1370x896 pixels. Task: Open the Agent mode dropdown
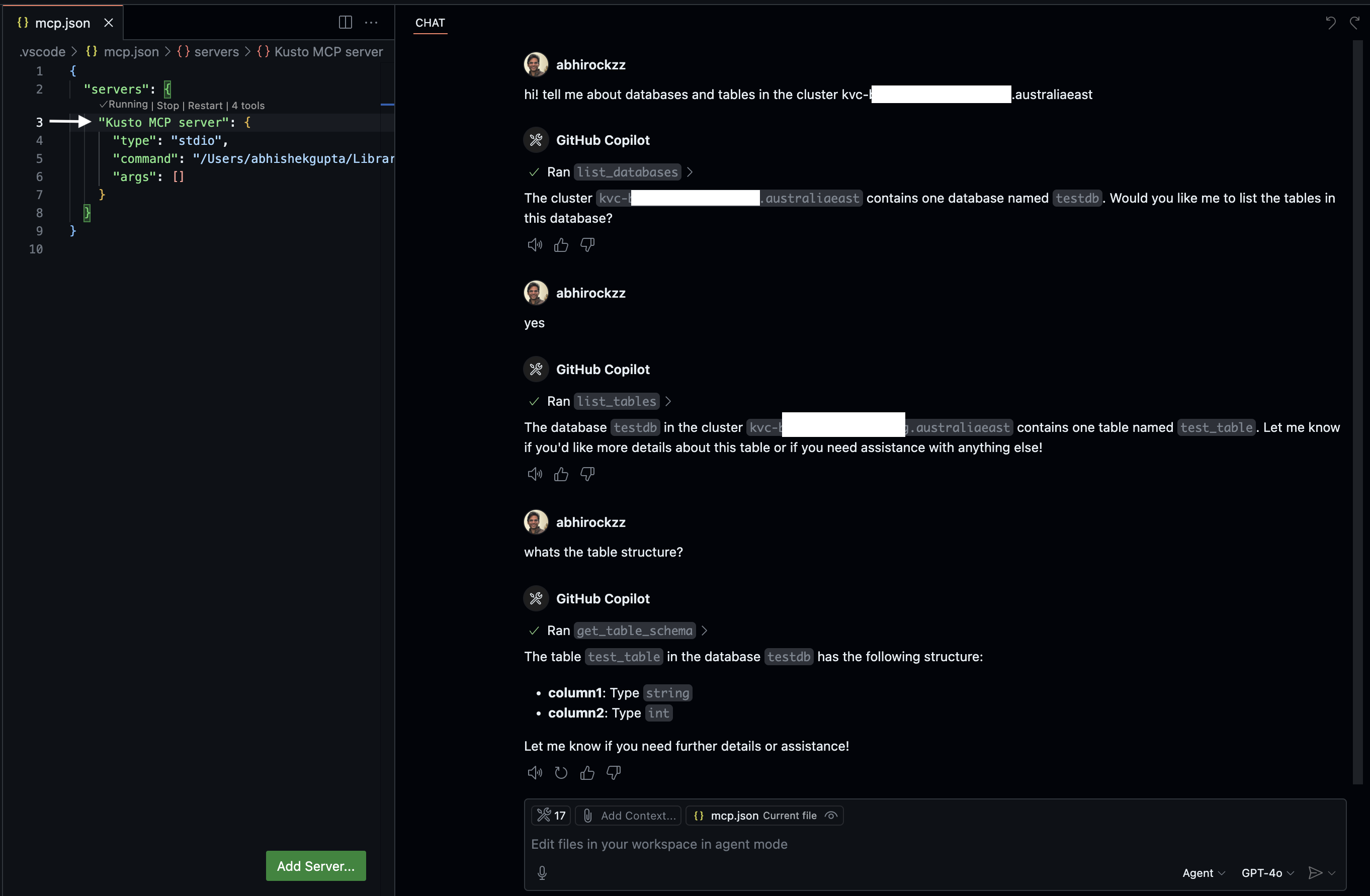point(1203,872)
